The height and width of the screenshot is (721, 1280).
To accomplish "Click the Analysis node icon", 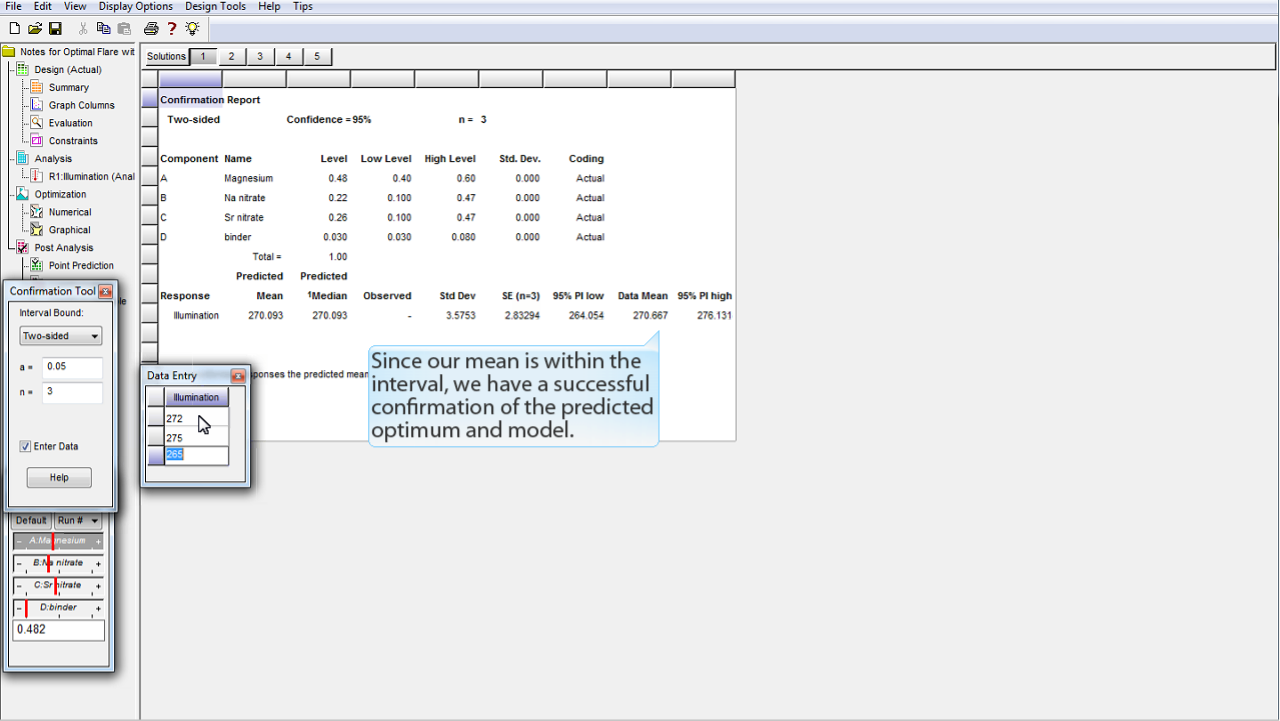I will pyautogui.click(x=23, y=158).
